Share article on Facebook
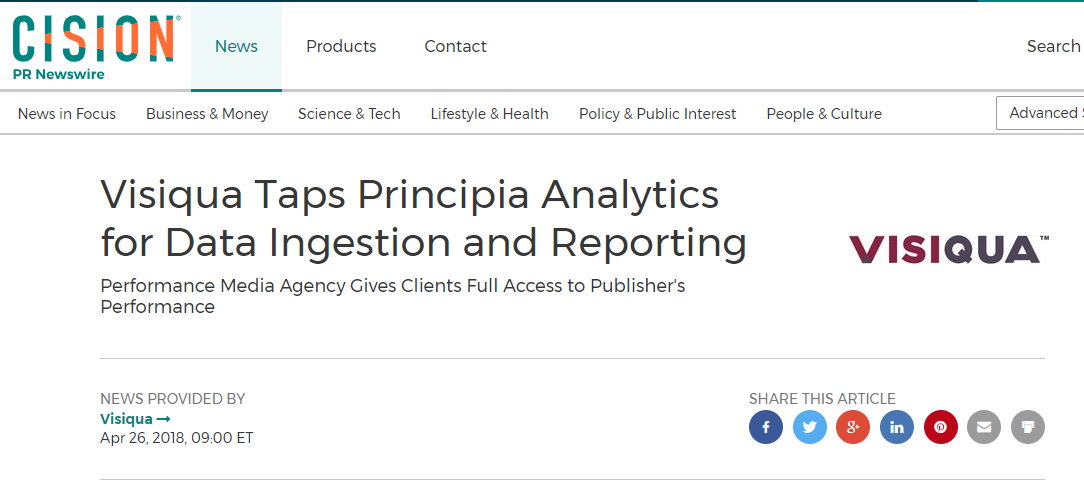Viewport: 1084px width, 481px height. point(766,428)
